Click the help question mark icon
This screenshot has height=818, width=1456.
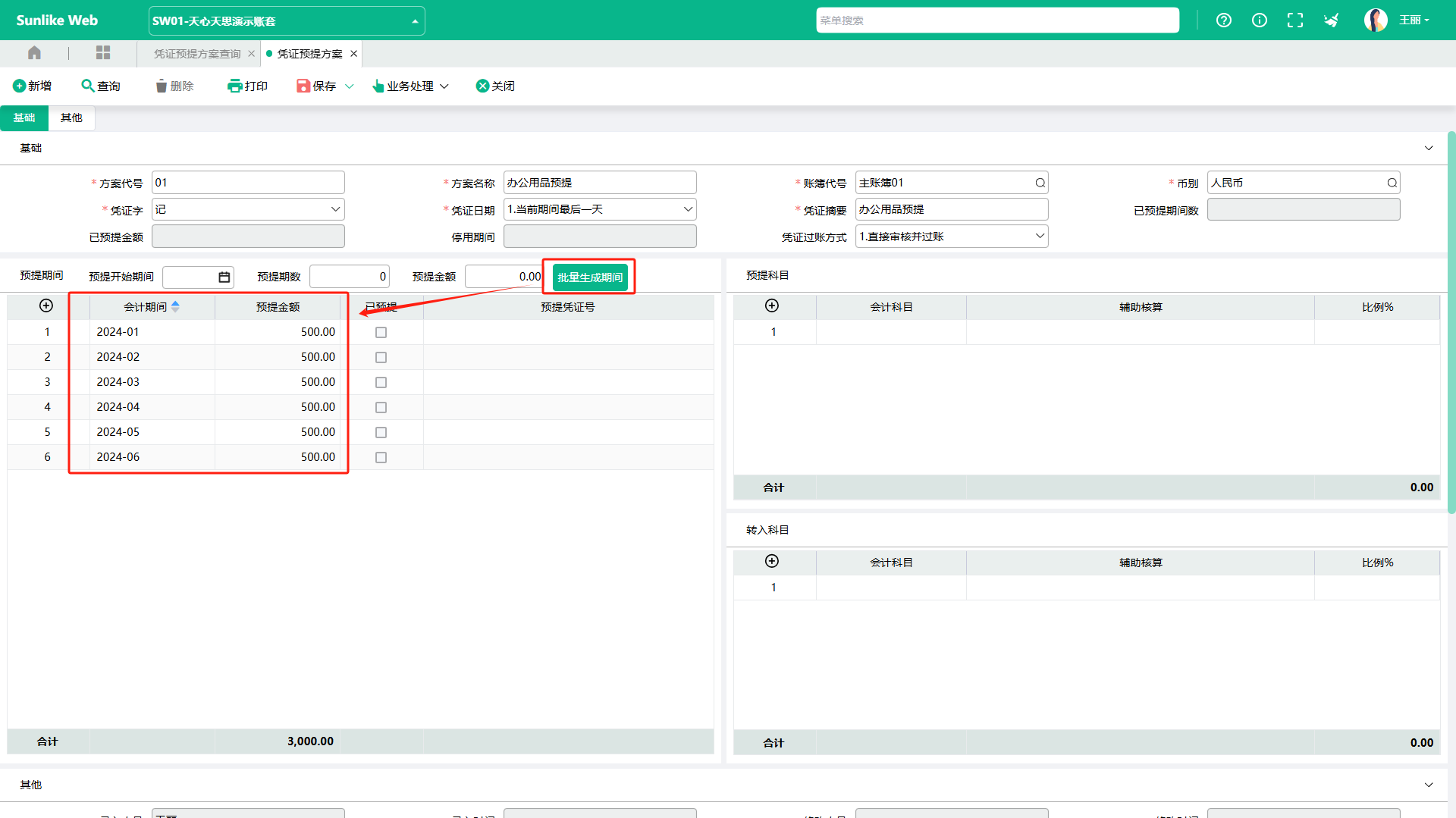(1223, 20)
